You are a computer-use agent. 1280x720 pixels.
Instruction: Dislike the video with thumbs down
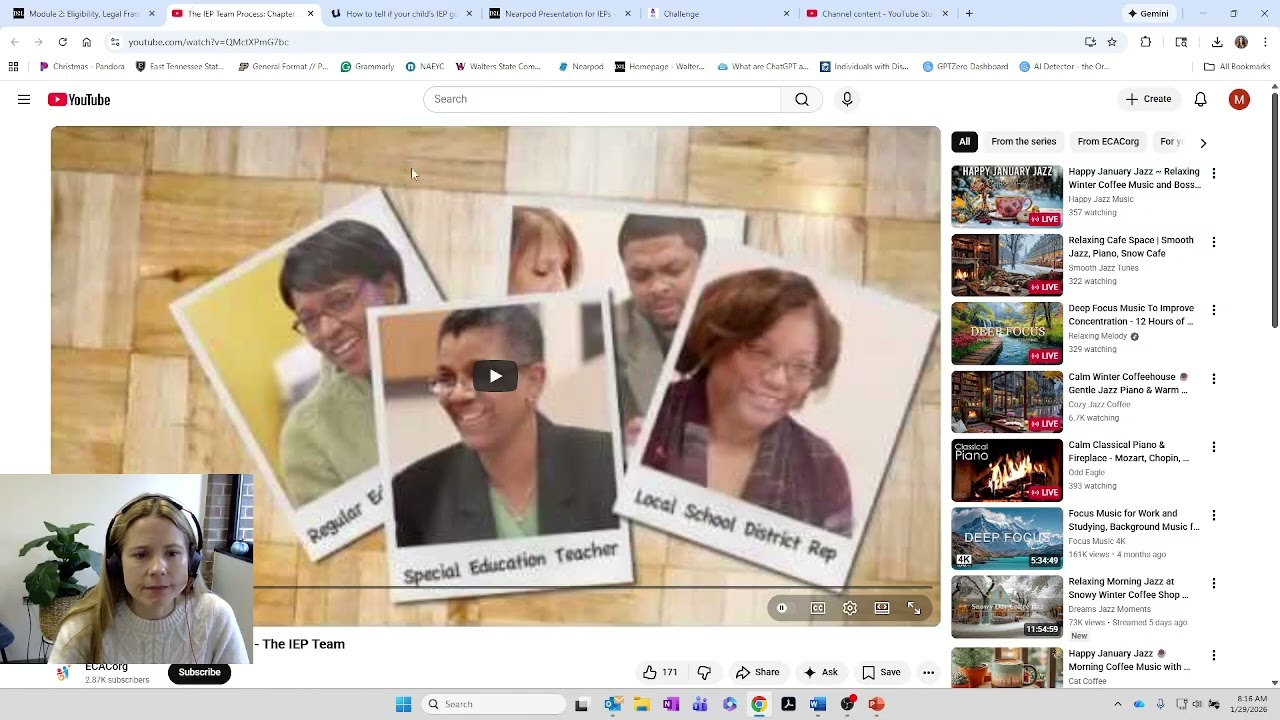pos(704,672)
